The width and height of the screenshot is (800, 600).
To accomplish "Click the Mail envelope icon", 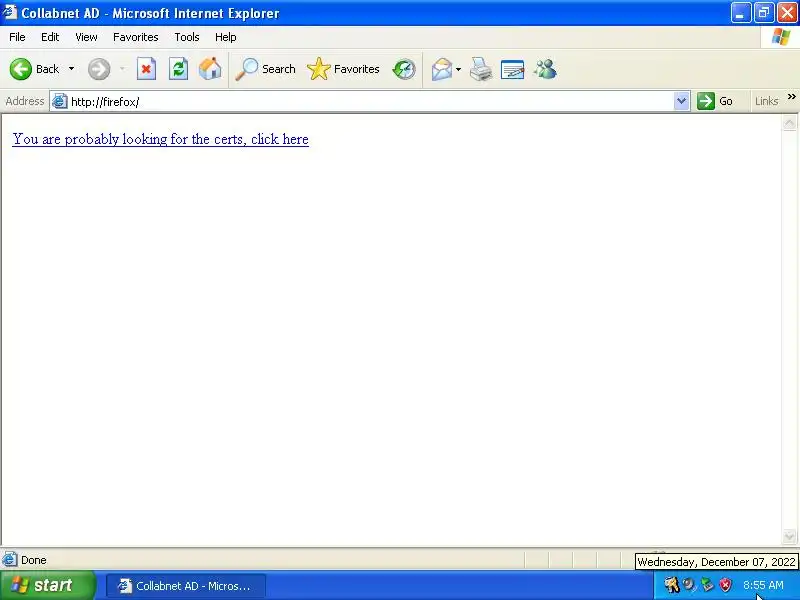I will point(441,69).
